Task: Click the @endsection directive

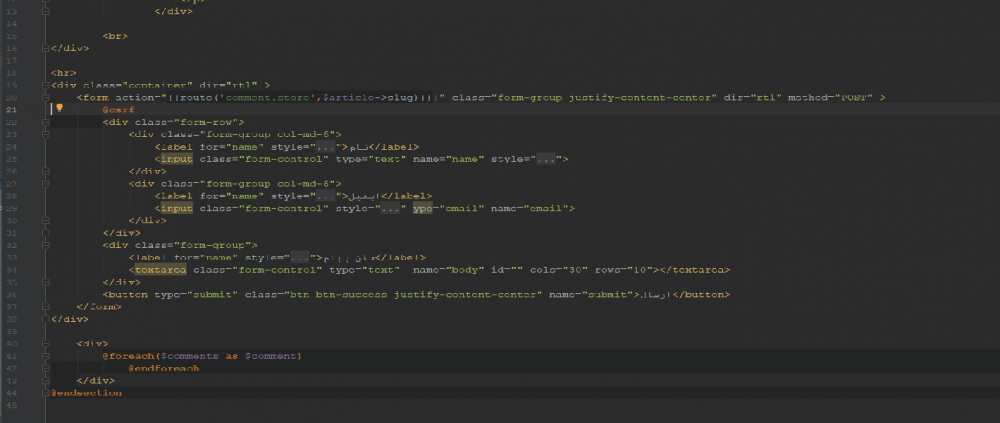Action: 86,393
